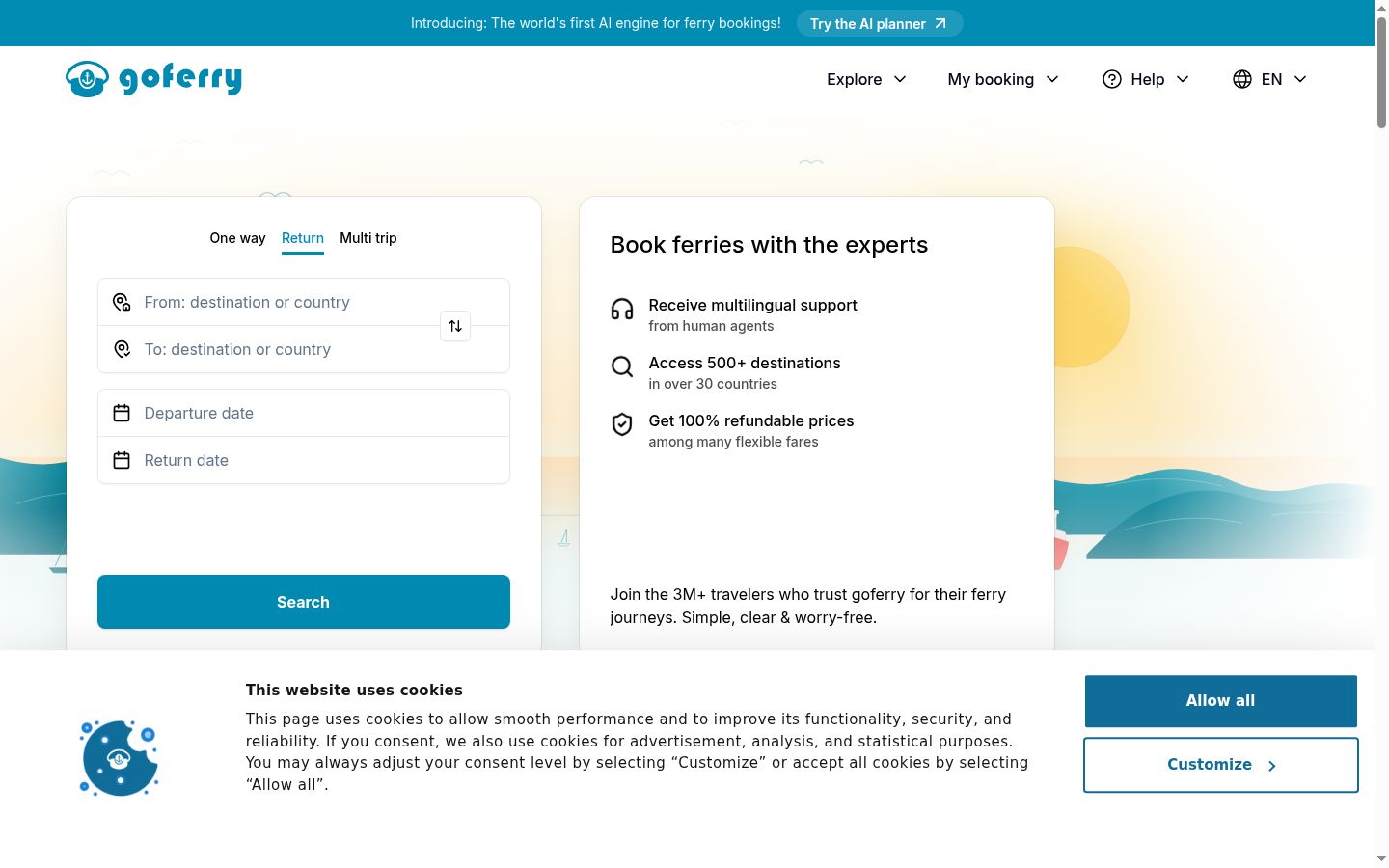
Task: Click the goferry logo
Action: click(153, 79)
